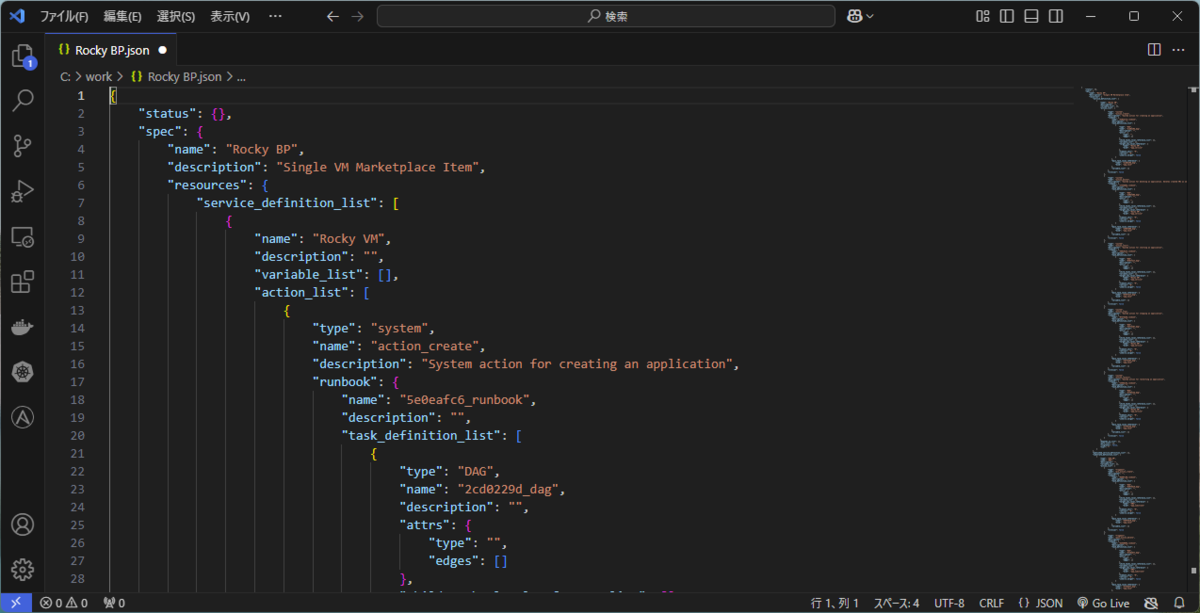Click the work breadcrumb segment
This screenshot has width=1200, height=613.
point(98,76)
